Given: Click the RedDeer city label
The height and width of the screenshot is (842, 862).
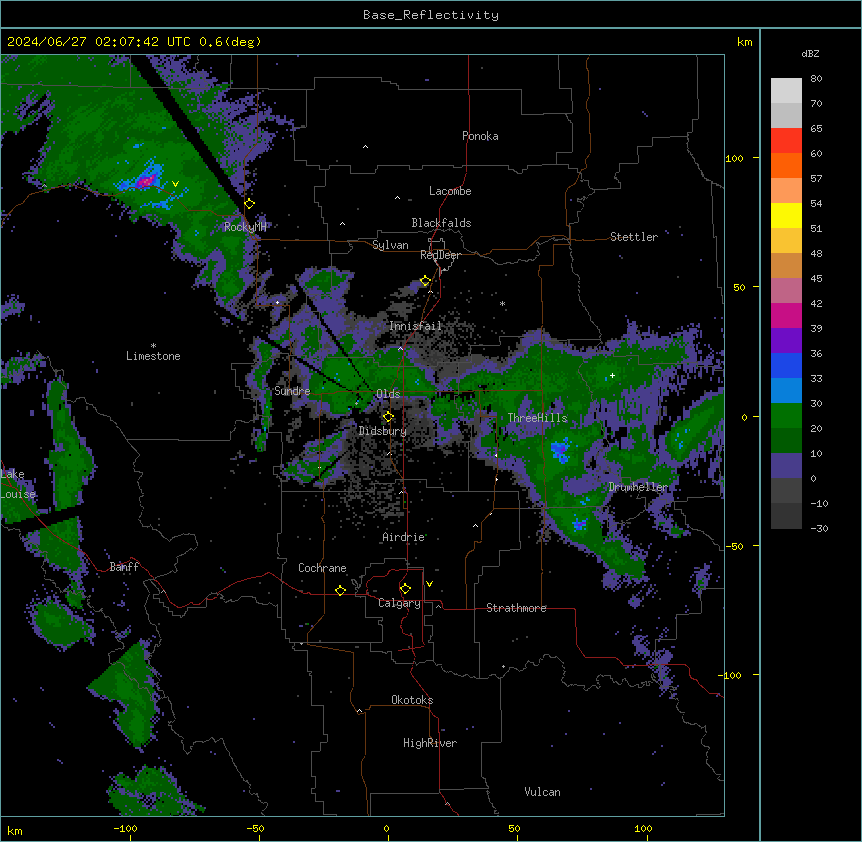Looking at the screenshot, I should pos(440,255).
